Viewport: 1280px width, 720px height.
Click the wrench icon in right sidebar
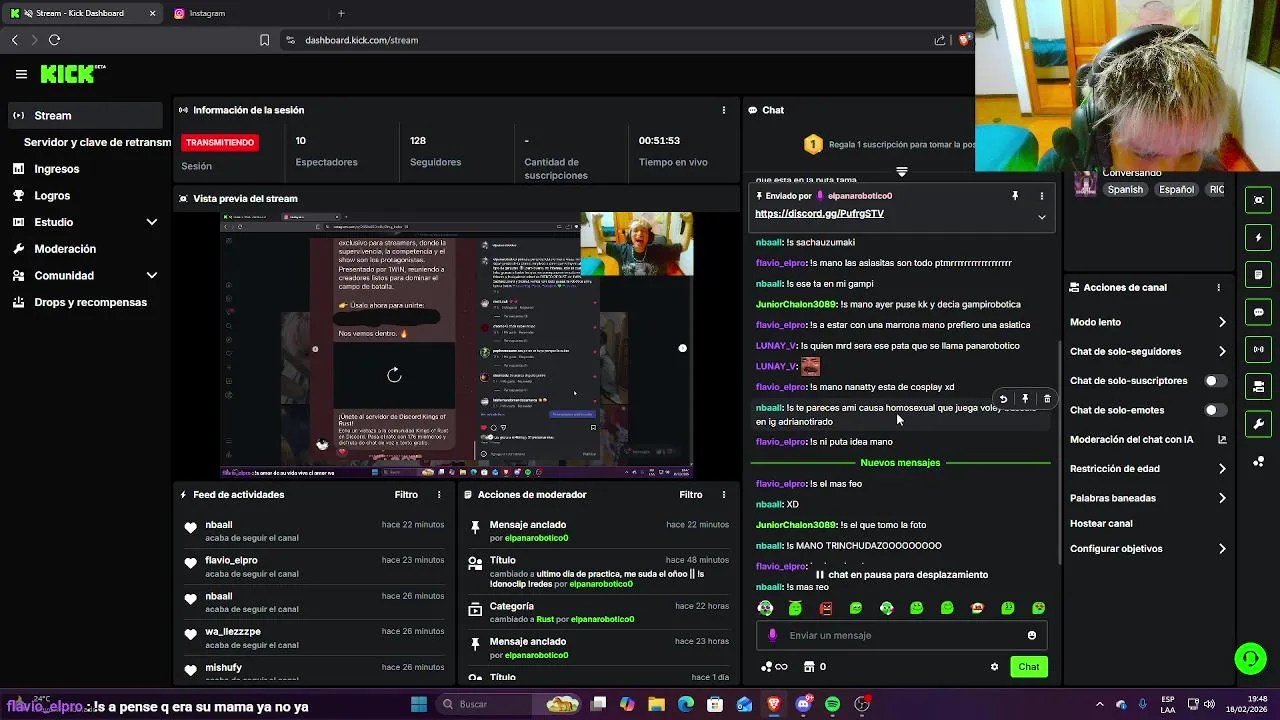tap(1258, 424)
